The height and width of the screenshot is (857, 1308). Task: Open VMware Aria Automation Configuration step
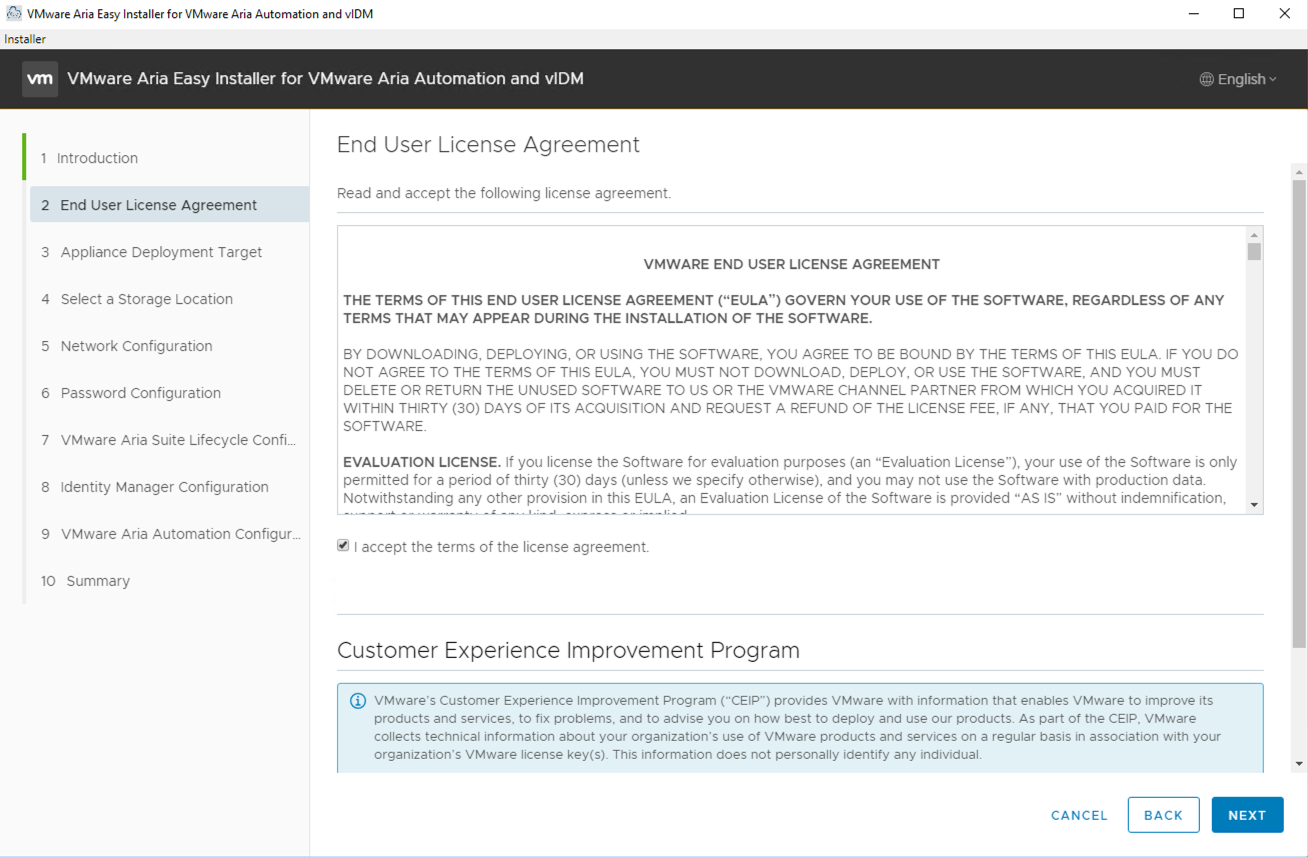point(169,534)
